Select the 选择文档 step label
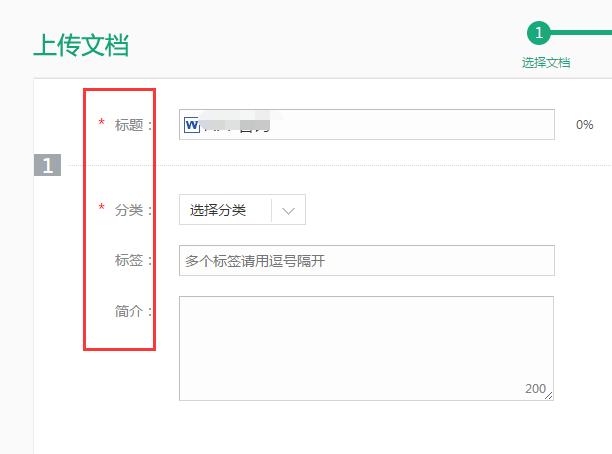 tap(545, 62)
